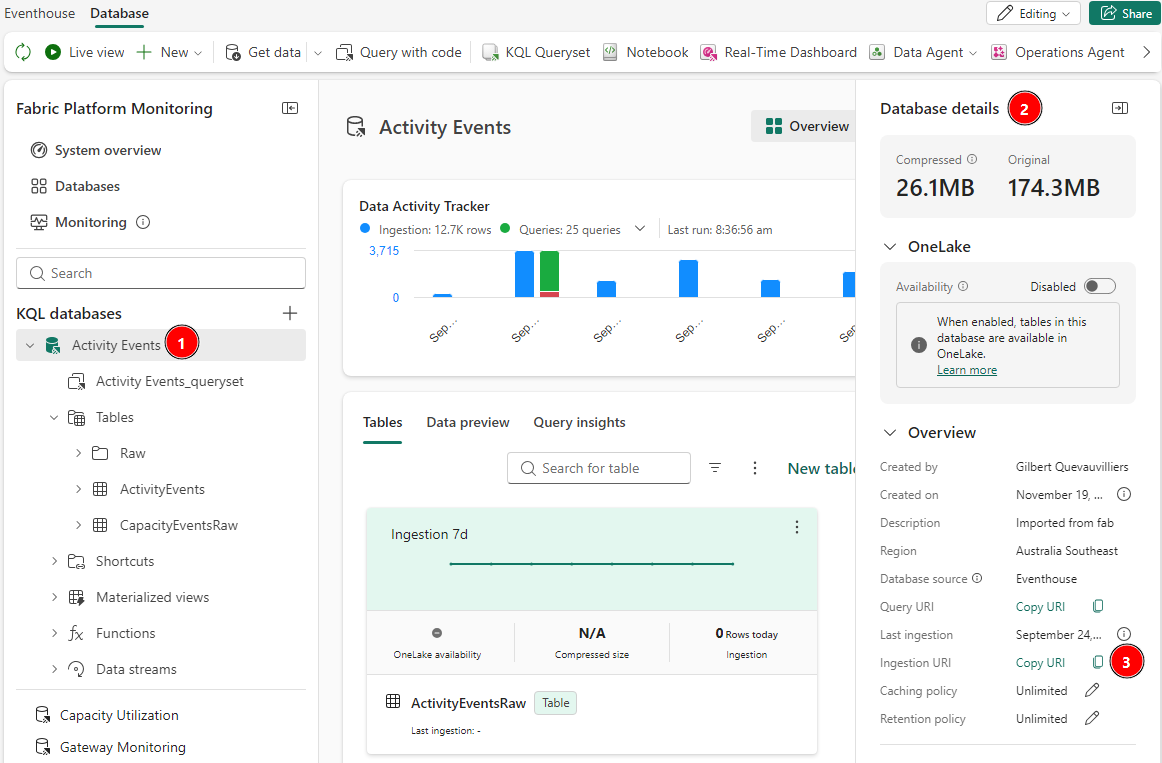
Task: Click the copy icon for Query URI
Action: [x=1098, y=606]
